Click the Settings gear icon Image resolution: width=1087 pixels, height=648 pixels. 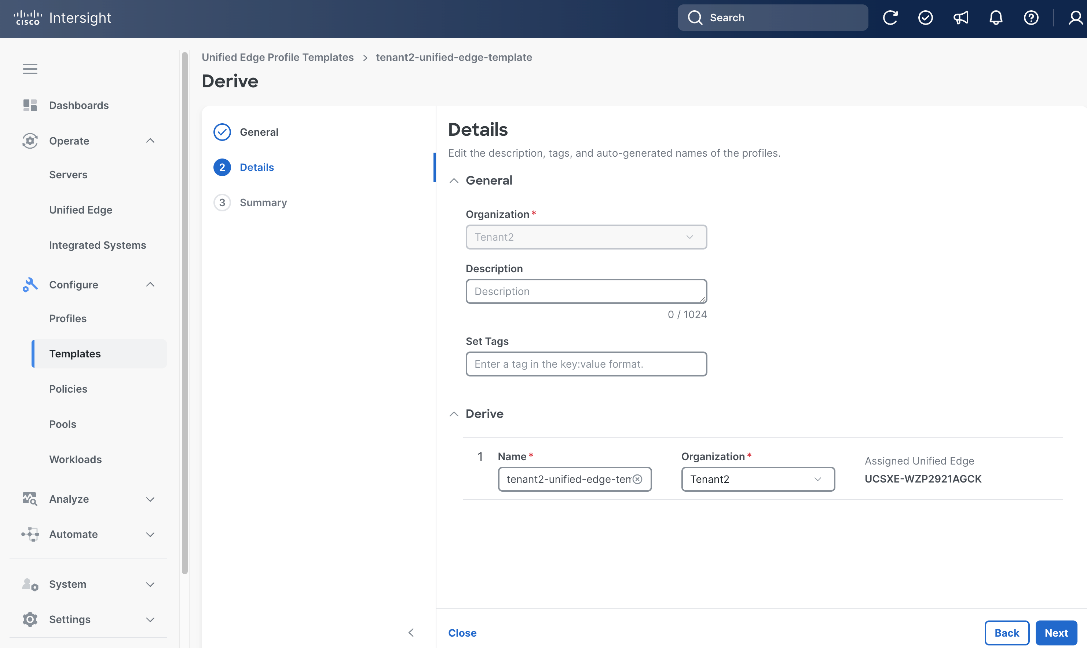tap(30, 620)
